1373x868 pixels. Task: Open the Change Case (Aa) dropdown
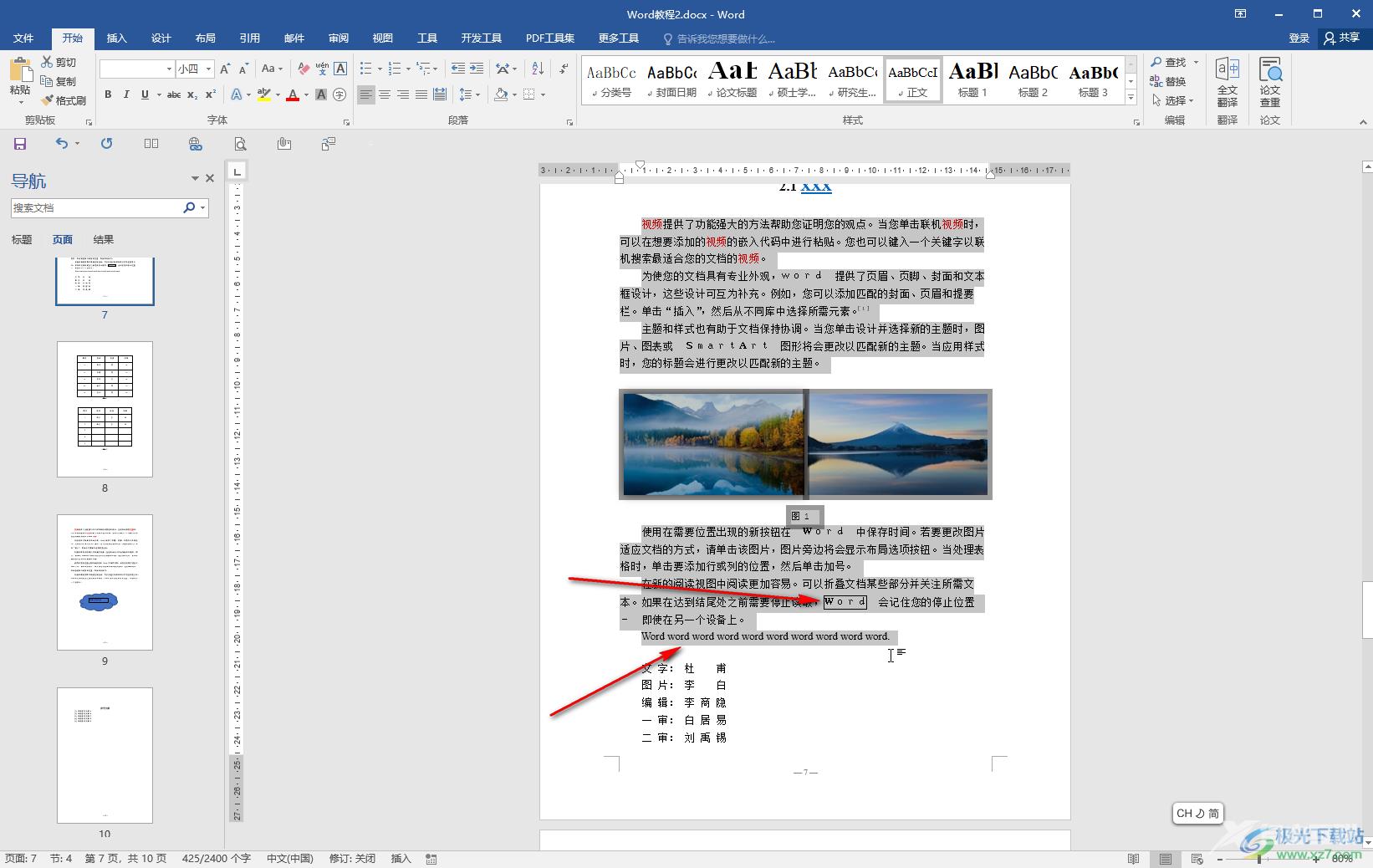pyautogui.click(x=273, y=69)
